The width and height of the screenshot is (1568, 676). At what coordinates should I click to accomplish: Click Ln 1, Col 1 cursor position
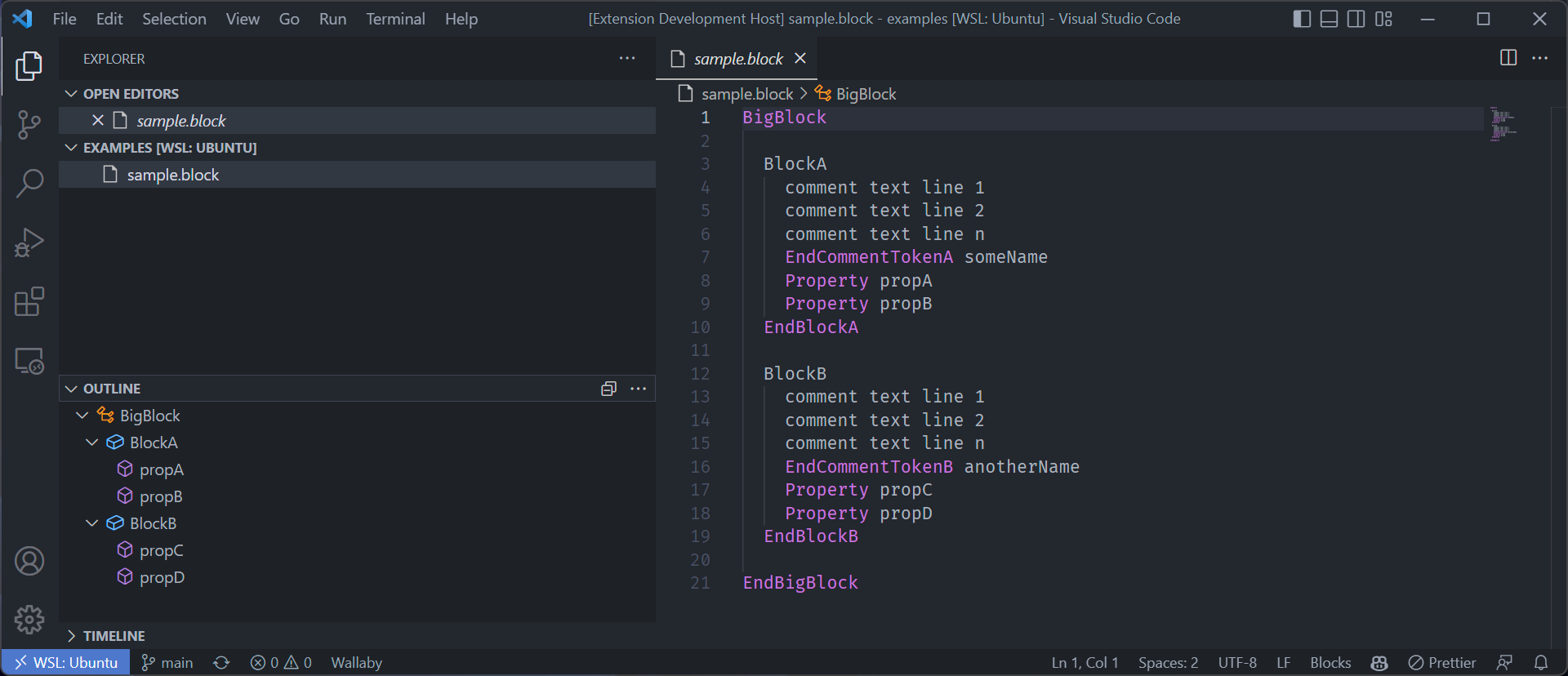[x=1085, y=663]
